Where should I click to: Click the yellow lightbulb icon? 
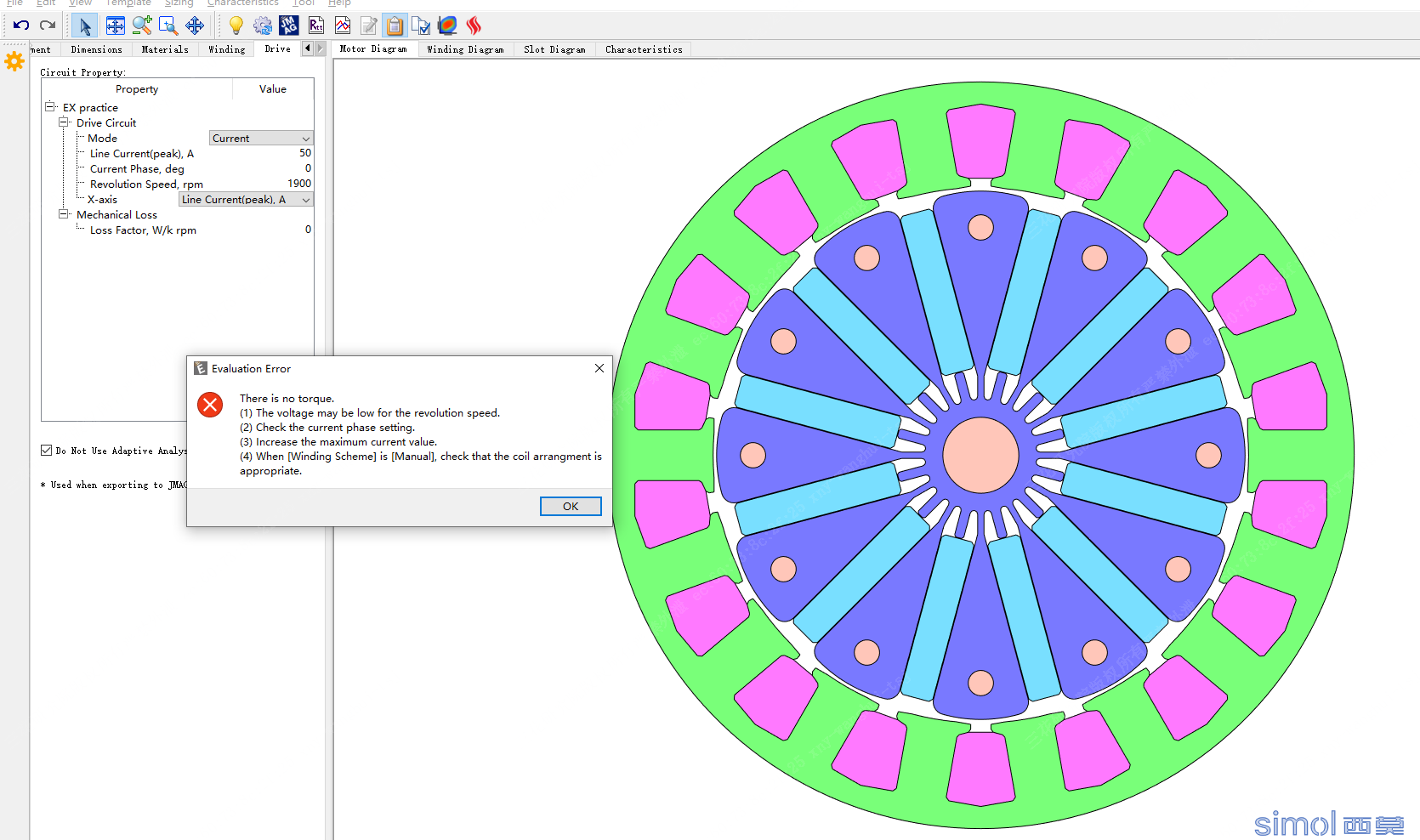pos(236,26)
